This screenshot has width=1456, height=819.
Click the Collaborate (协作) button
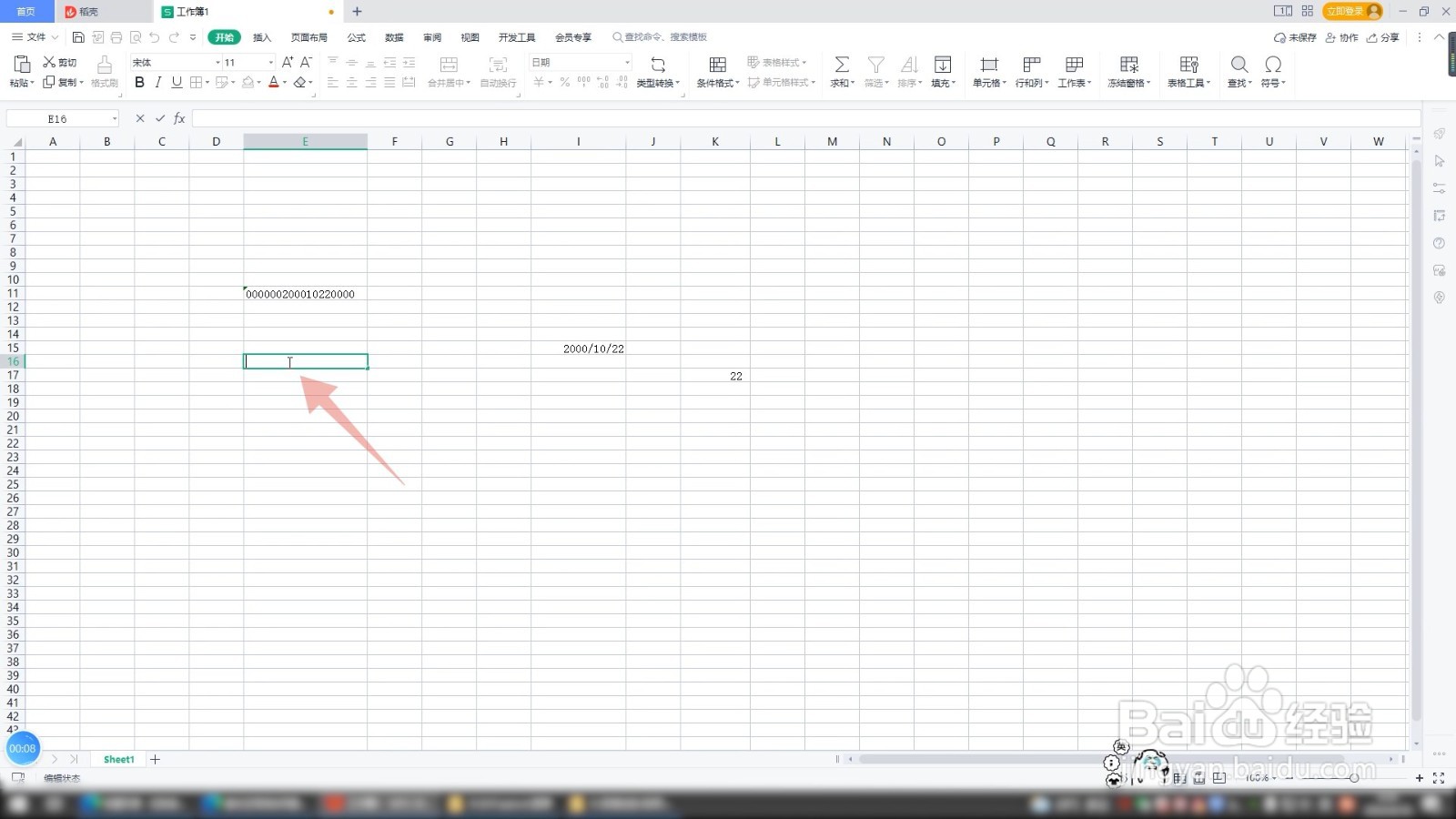click(x=1341, y=37)
